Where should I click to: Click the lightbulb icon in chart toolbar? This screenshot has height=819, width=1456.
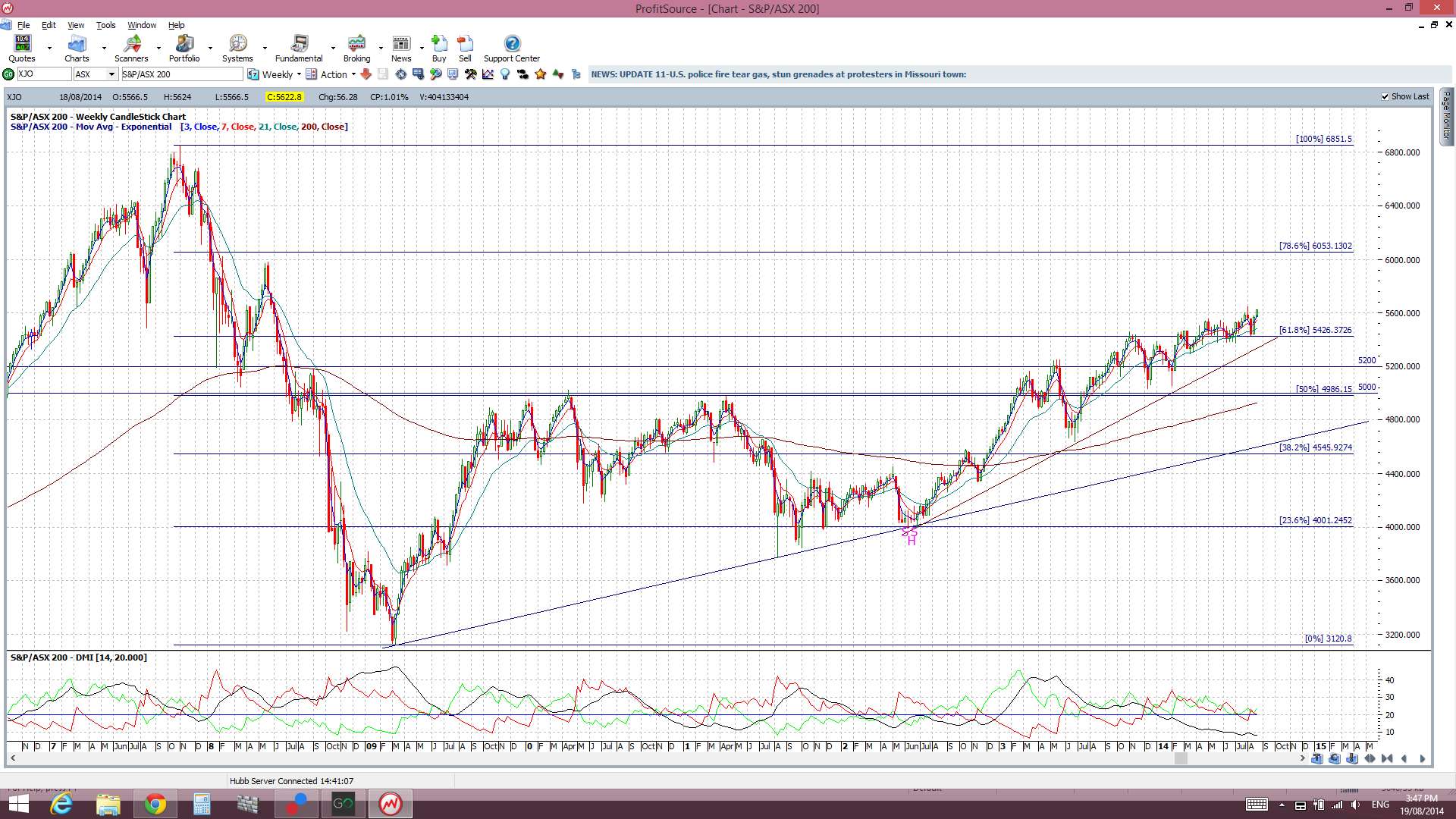tap(505, 74)
